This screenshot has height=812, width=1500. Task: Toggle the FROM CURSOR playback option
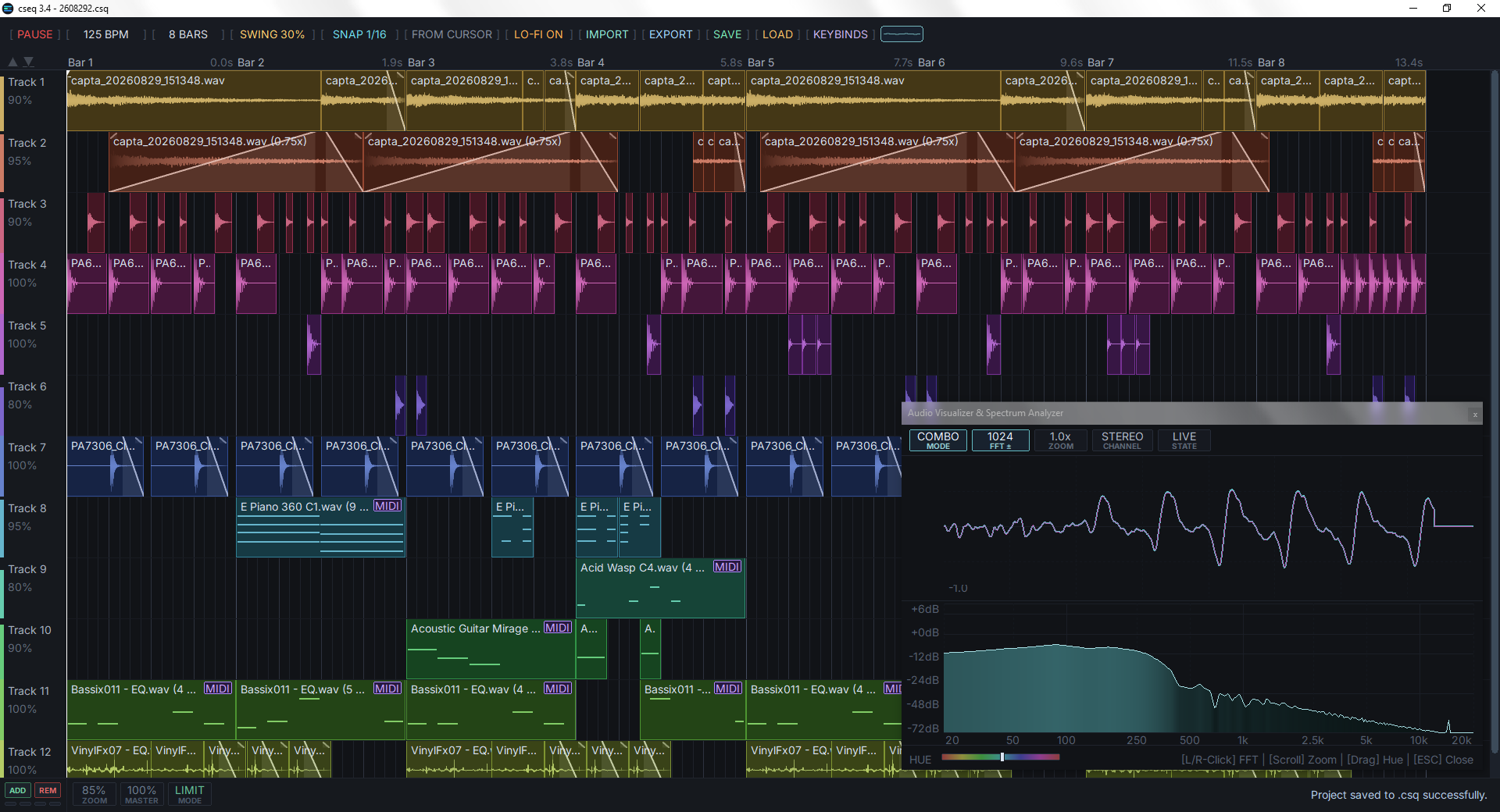tap(452, 34)
